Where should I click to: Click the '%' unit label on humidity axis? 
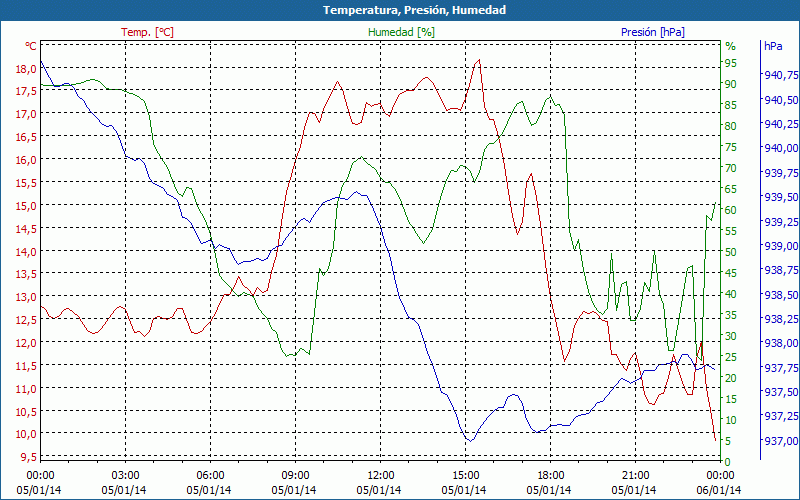(731, 46)
